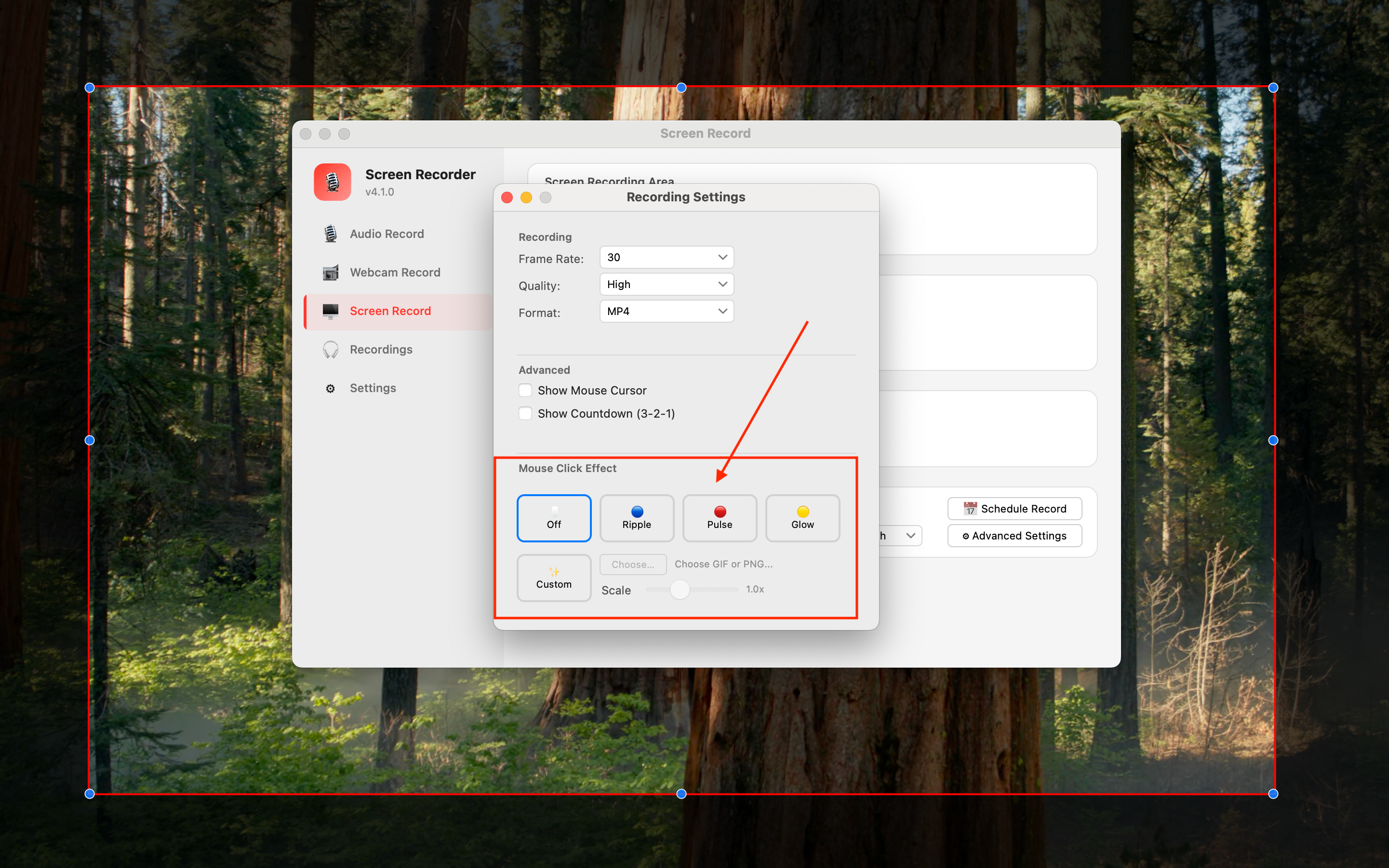Click the top-right blue selection handle
Viewport: 1389px width, 868px height.
click(1273, 88)
